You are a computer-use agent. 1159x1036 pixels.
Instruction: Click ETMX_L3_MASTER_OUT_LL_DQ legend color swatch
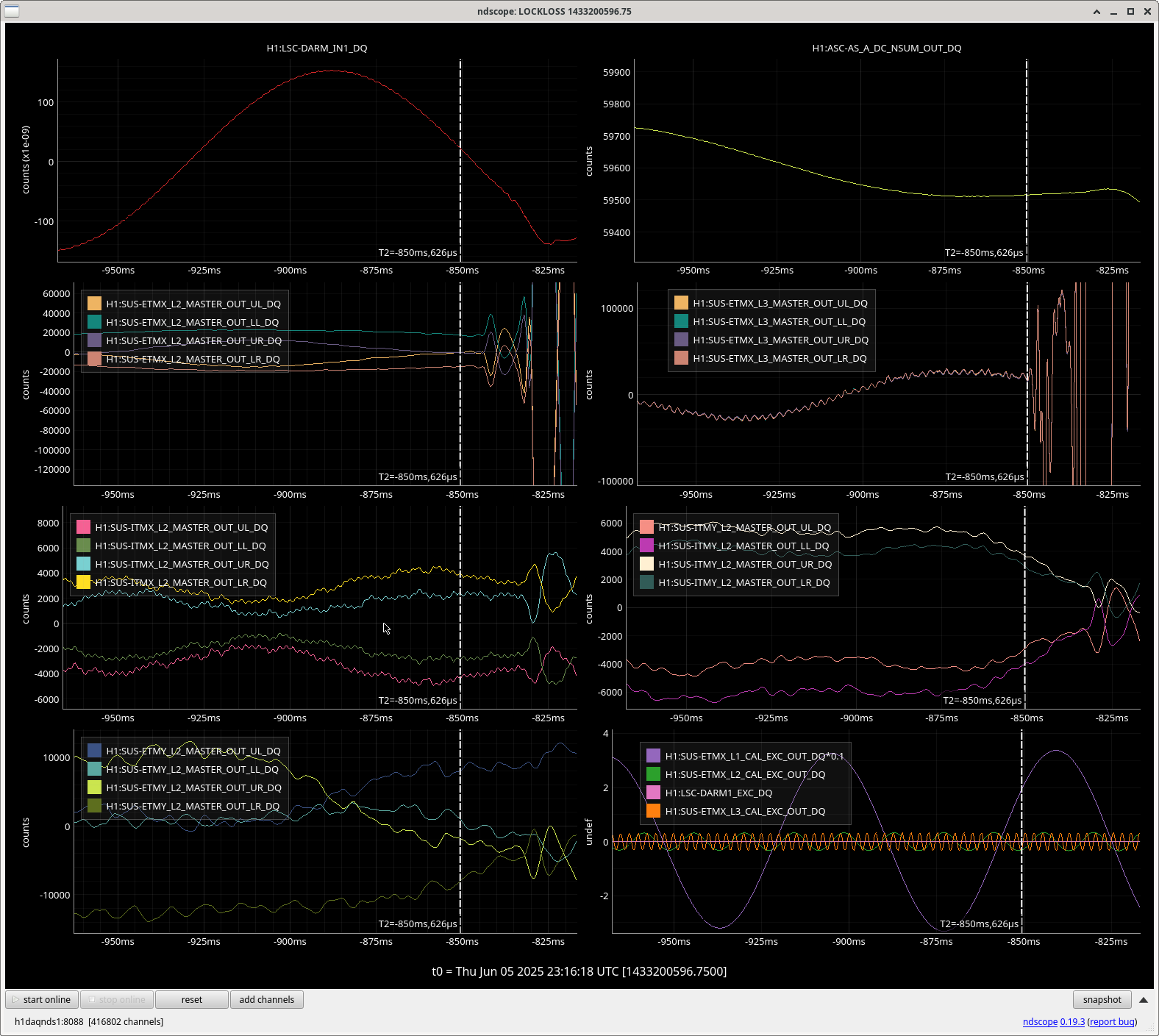point(681,321)
